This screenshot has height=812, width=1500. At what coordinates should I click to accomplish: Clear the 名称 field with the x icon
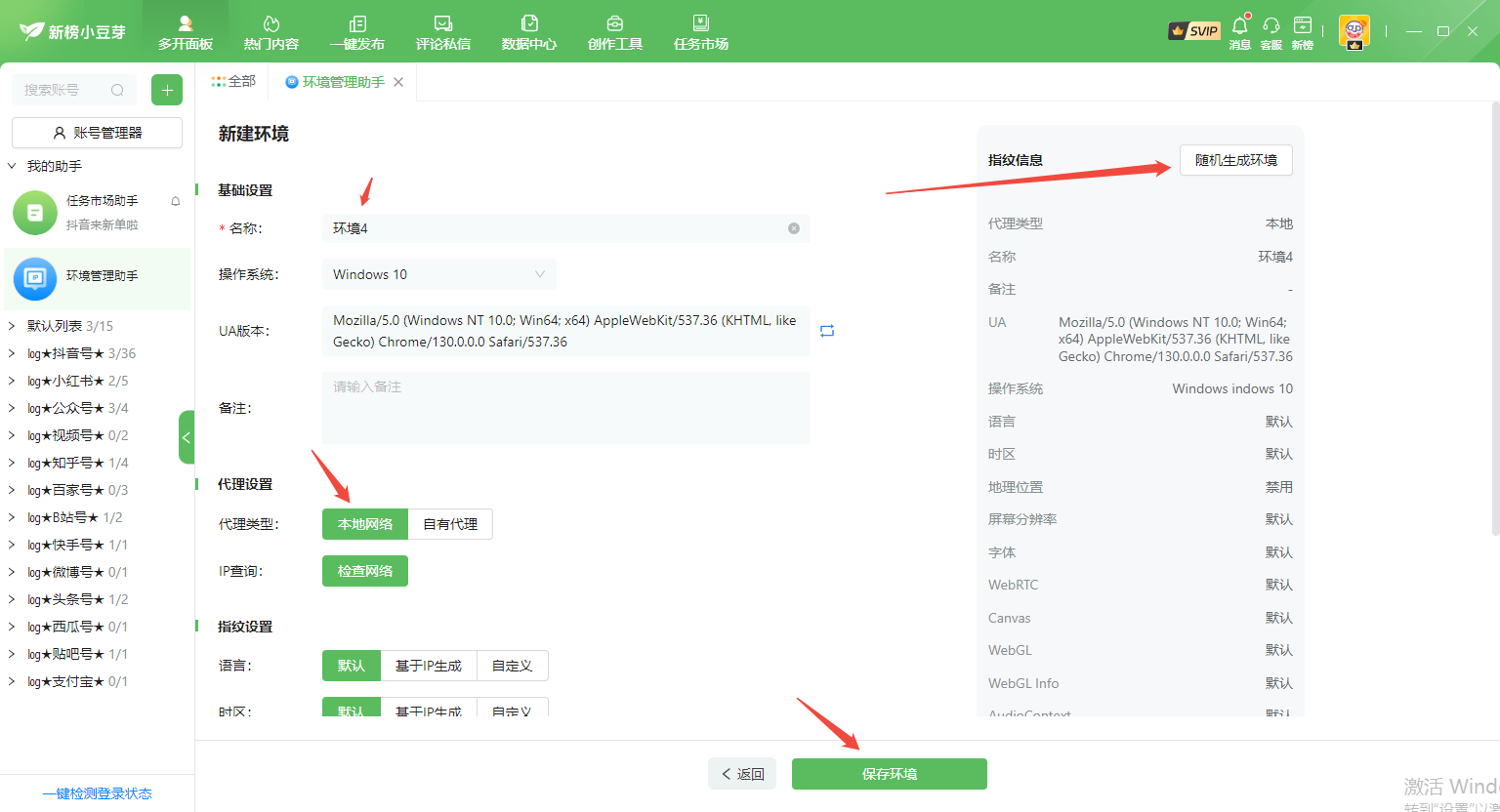tap(794, 228)
